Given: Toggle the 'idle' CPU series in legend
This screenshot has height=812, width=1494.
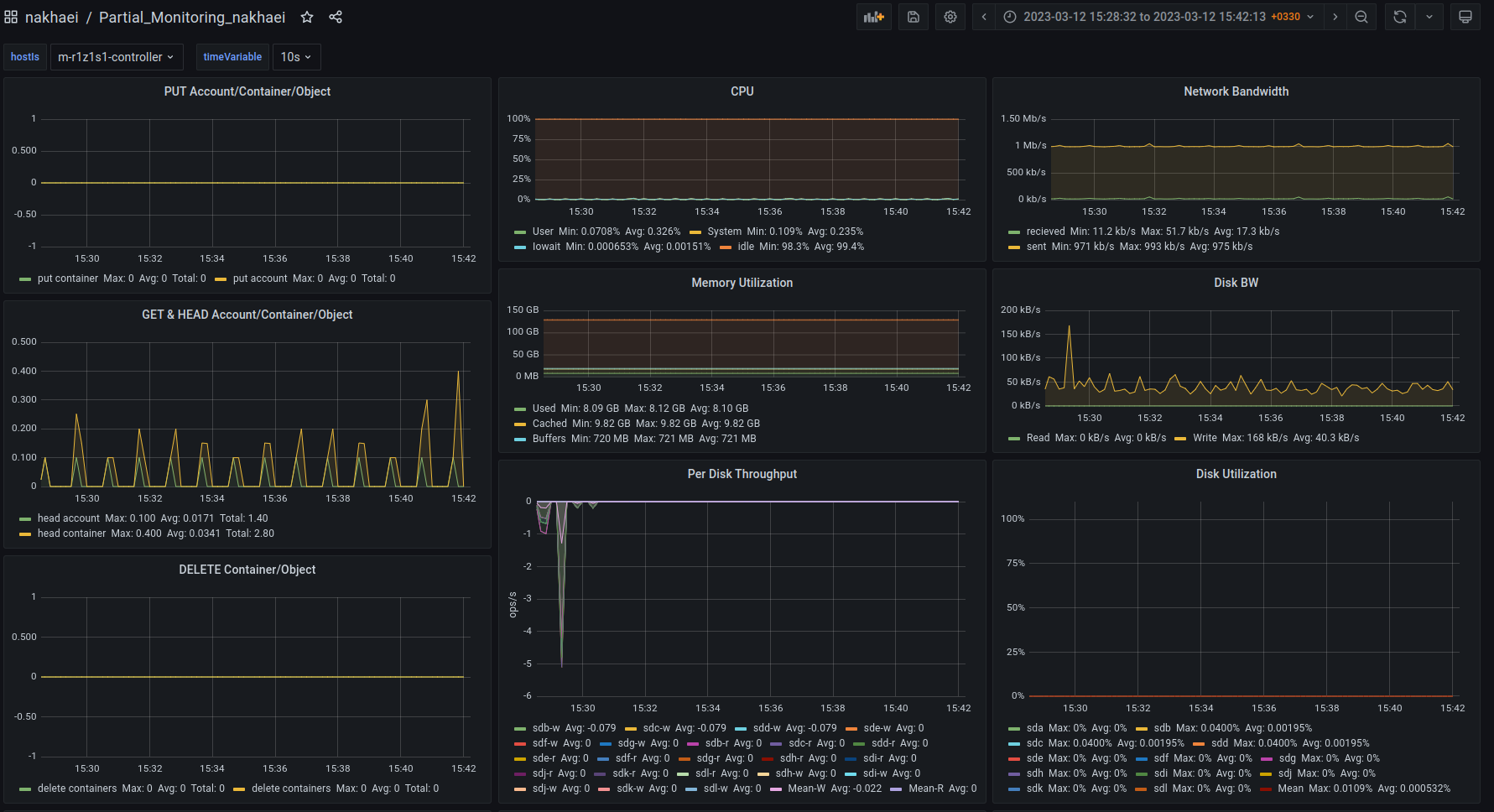Looking at the screenshot, I should [746, 247].
